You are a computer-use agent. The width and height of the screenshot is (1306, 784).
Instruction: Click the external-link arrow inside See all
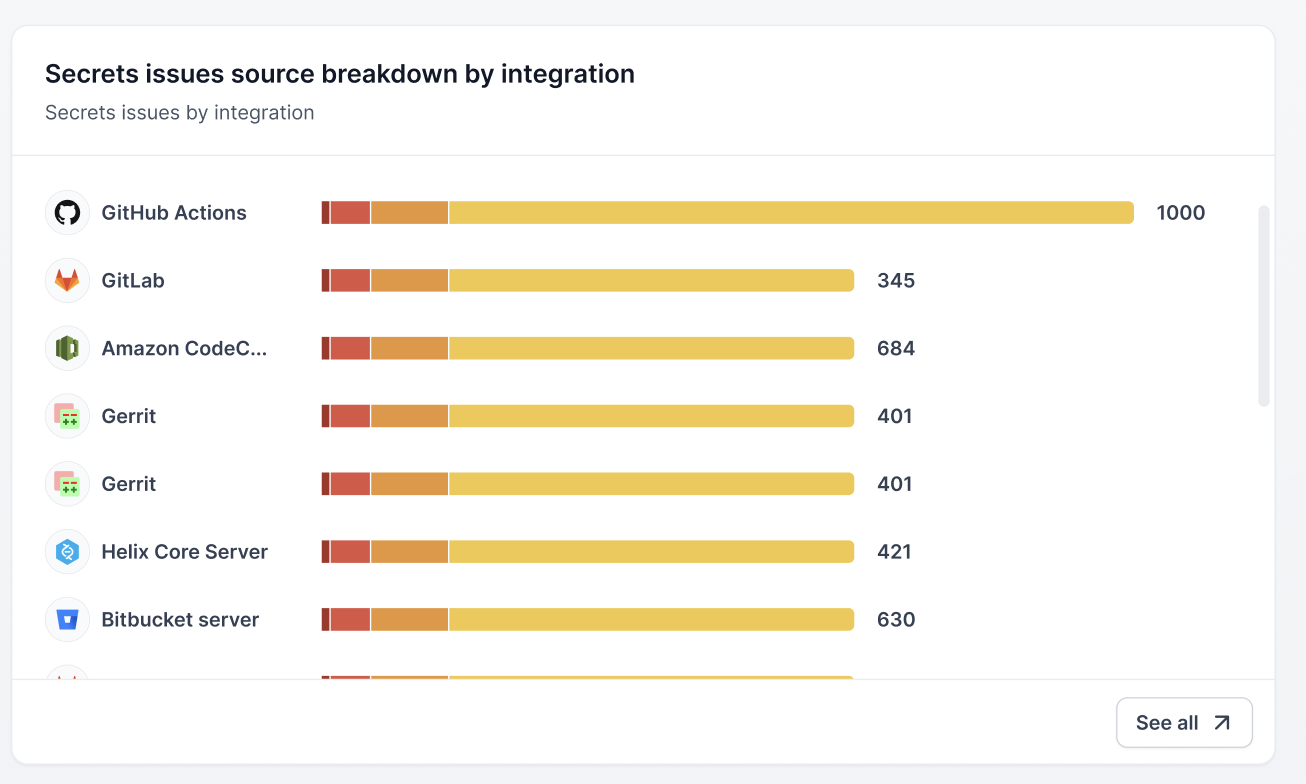[1223, 722]
